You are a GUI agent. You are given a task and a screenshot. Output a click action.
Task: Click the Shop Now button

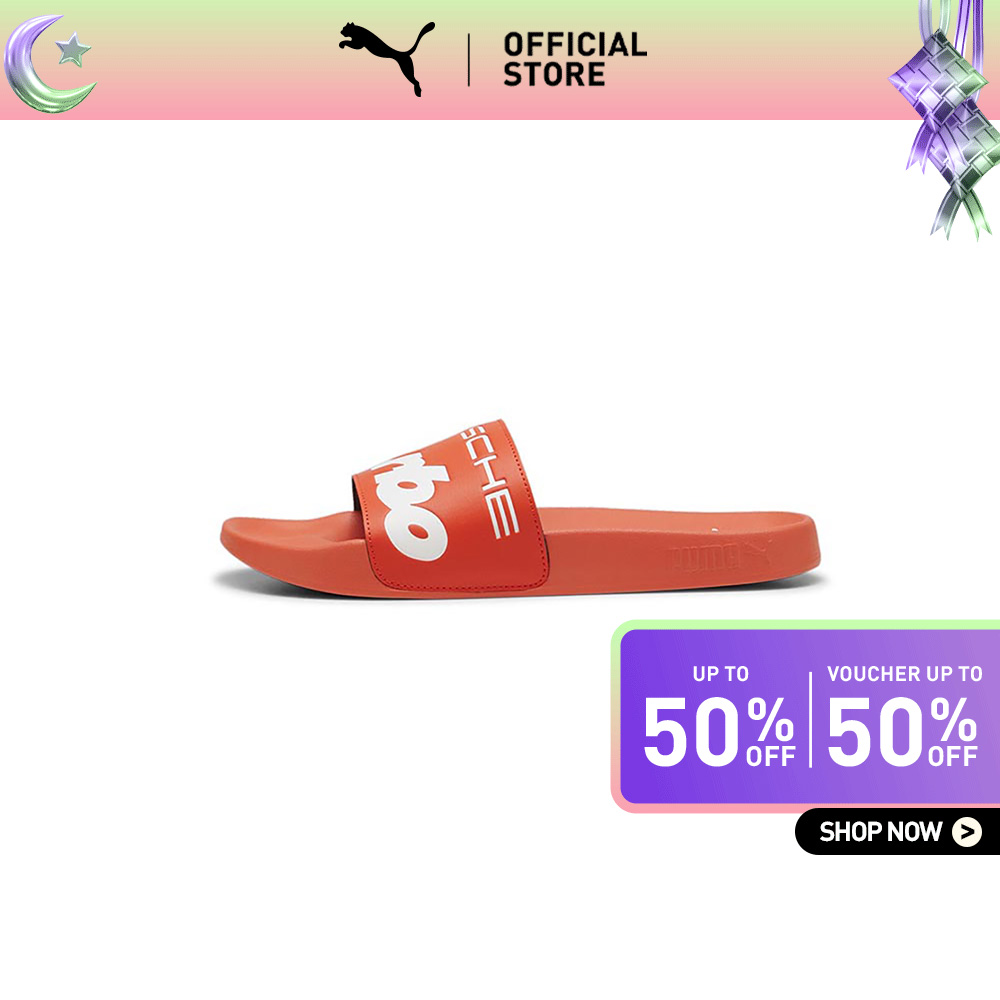897,832
